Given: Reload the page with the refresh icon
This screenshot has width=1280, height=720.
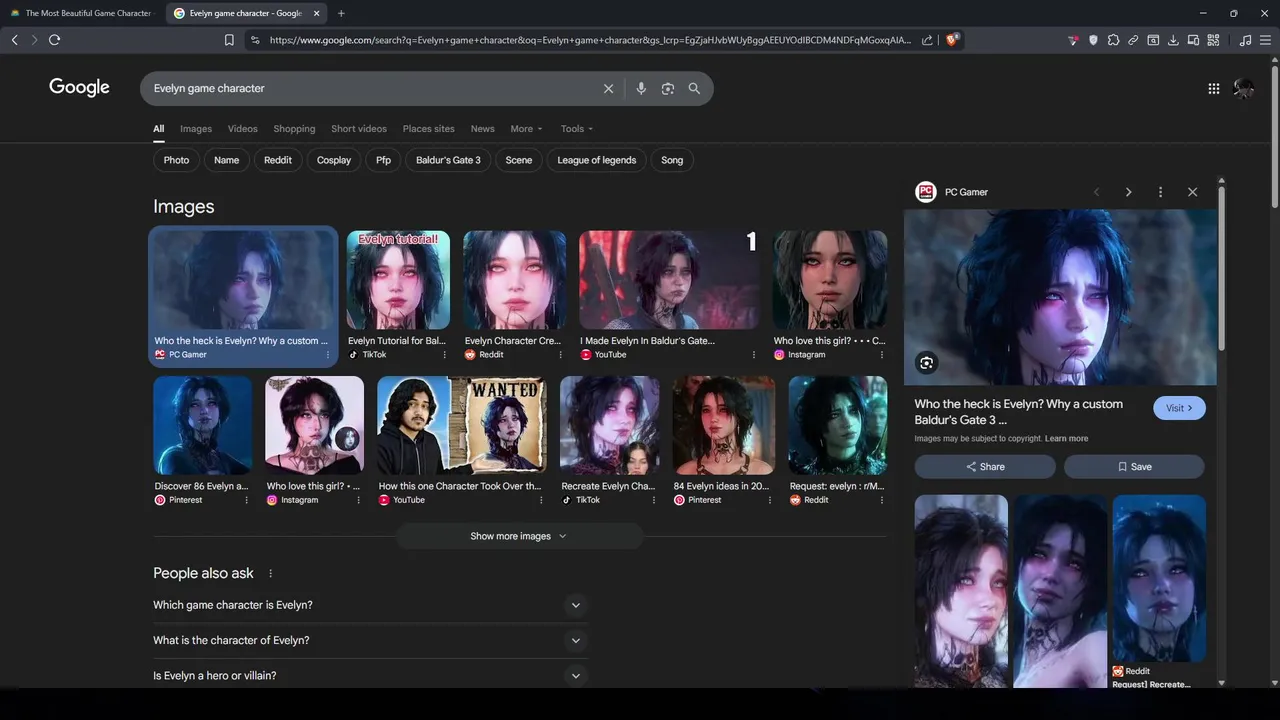Looking at the screenshot, I should 54,40.
